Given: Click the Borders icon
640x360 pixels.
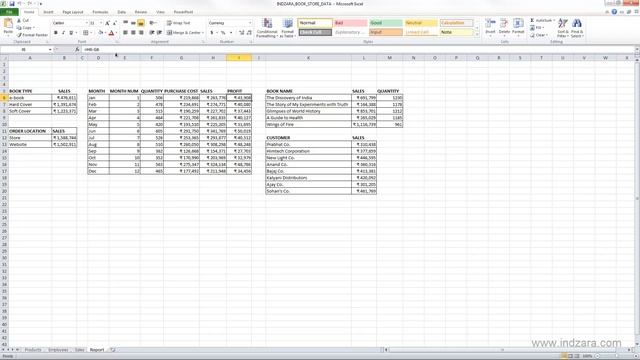Looking at the screenshot, I should pos(85,33).
